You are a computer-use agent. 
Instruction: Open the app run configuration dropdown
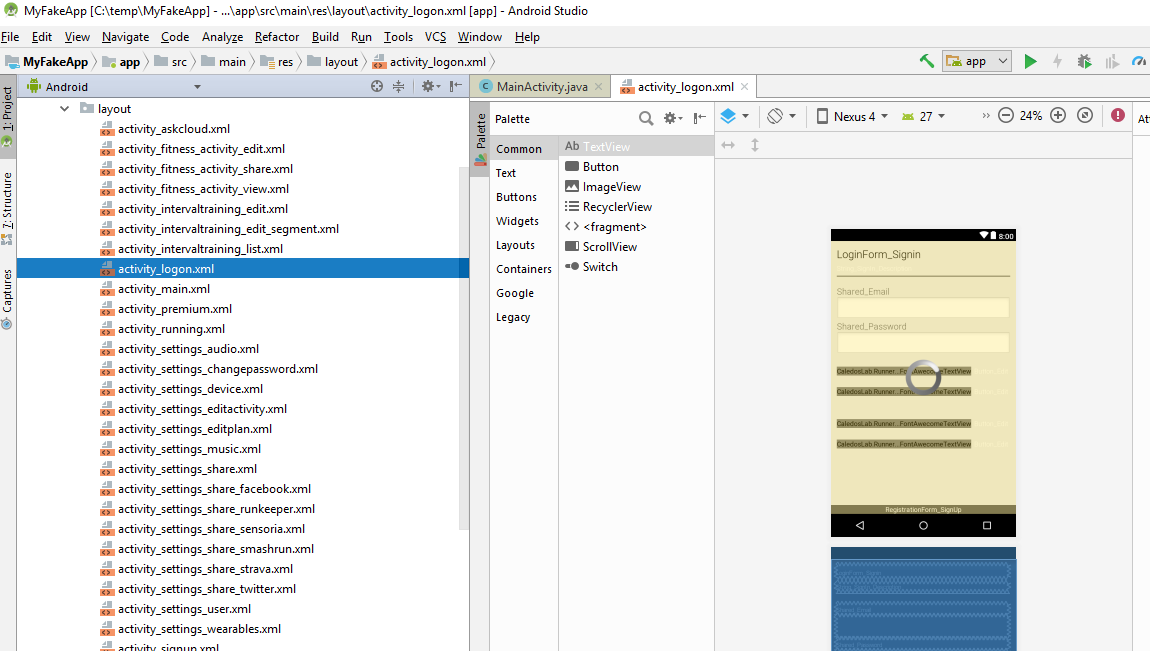click(x=976, y=60)
